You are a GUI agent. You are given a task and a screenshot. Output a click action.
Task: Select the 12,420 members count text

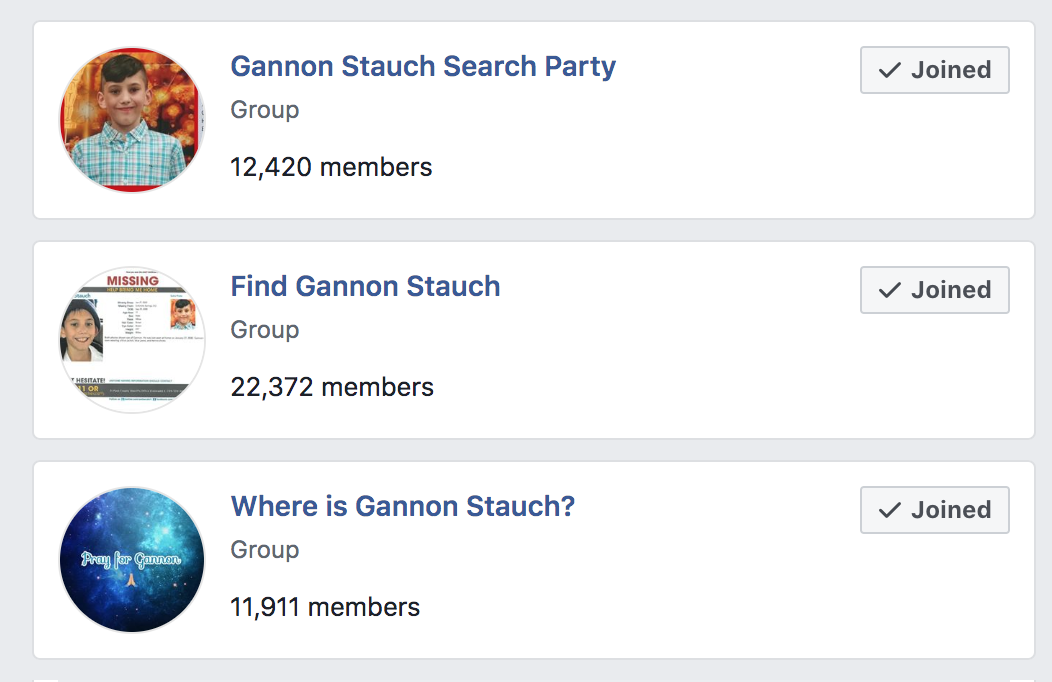[331, 167]
